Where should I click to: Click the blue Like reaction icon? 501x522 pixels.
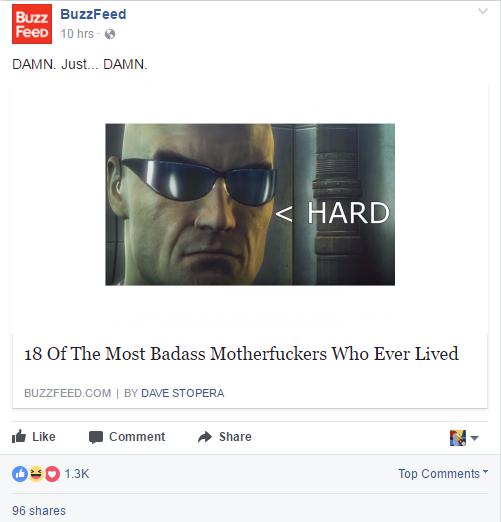point(20,474)
